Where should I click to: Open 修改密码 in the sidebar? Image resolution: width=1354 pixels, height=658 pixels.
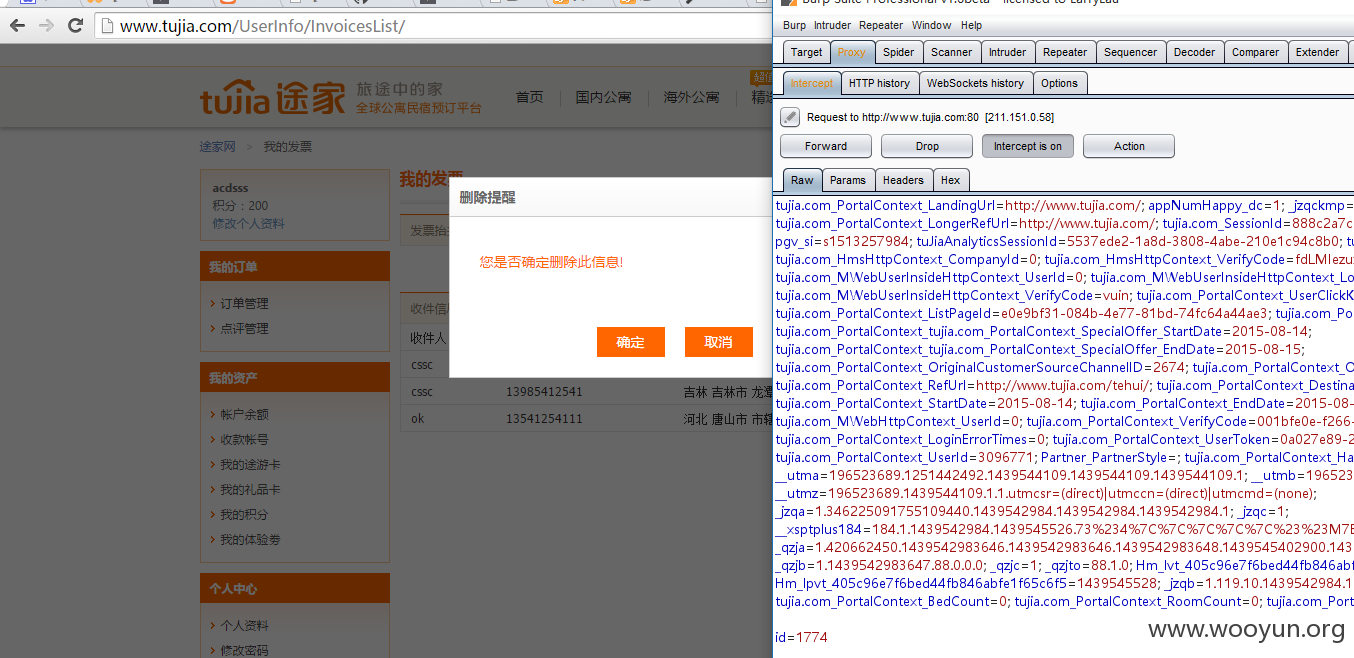point(244,650)
